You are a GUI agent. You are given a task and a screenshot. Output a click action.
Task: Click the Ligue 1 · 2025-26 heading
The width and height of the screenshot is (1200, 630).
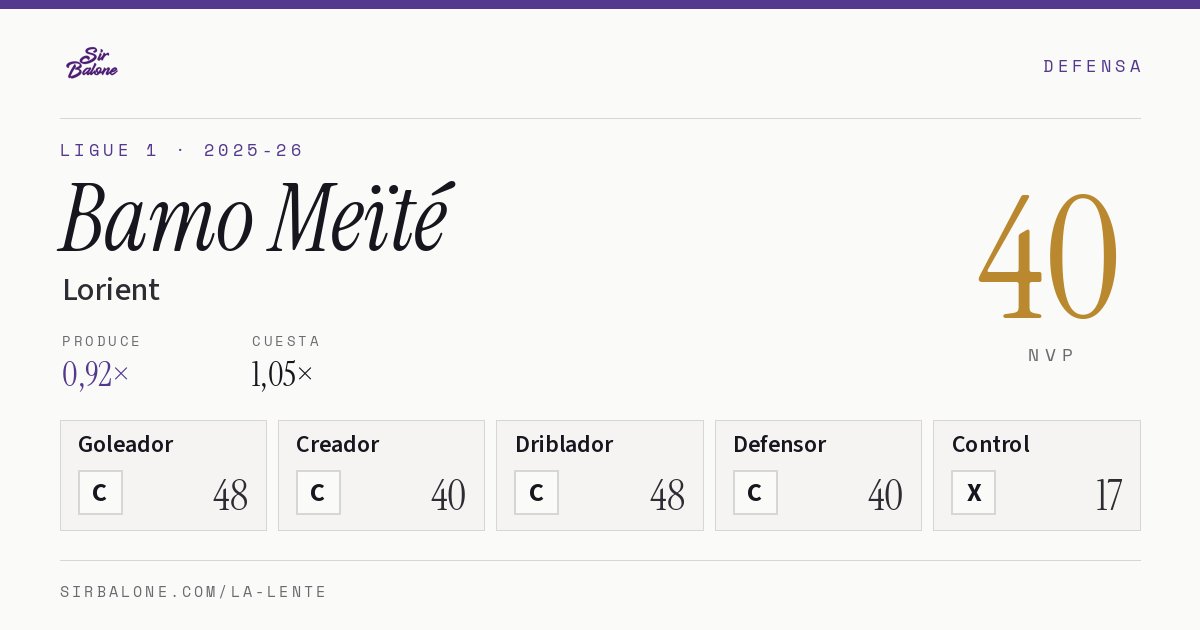pyautogui.click(x=182, y=150)
